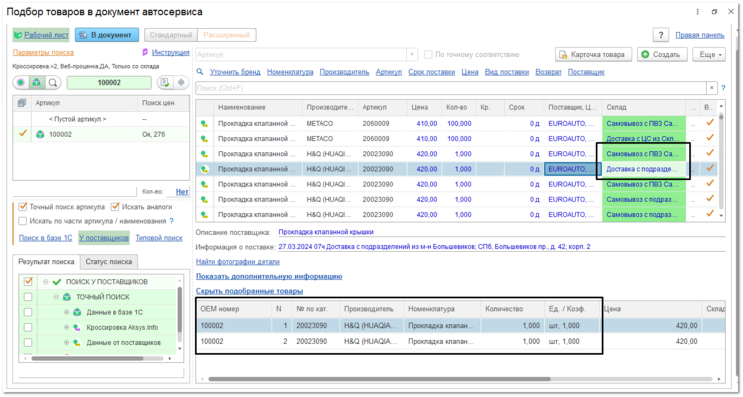This screenshot has width=743, height=397.
Task: Click the grey left arrow button
Action: [x=181, y=82]
